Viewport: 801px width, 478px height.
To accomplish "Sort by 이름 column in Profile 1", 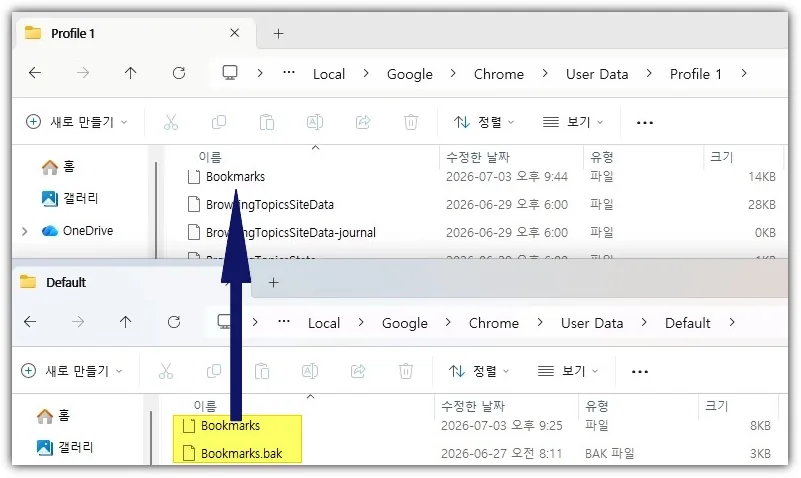I will [x=209, y=157].
